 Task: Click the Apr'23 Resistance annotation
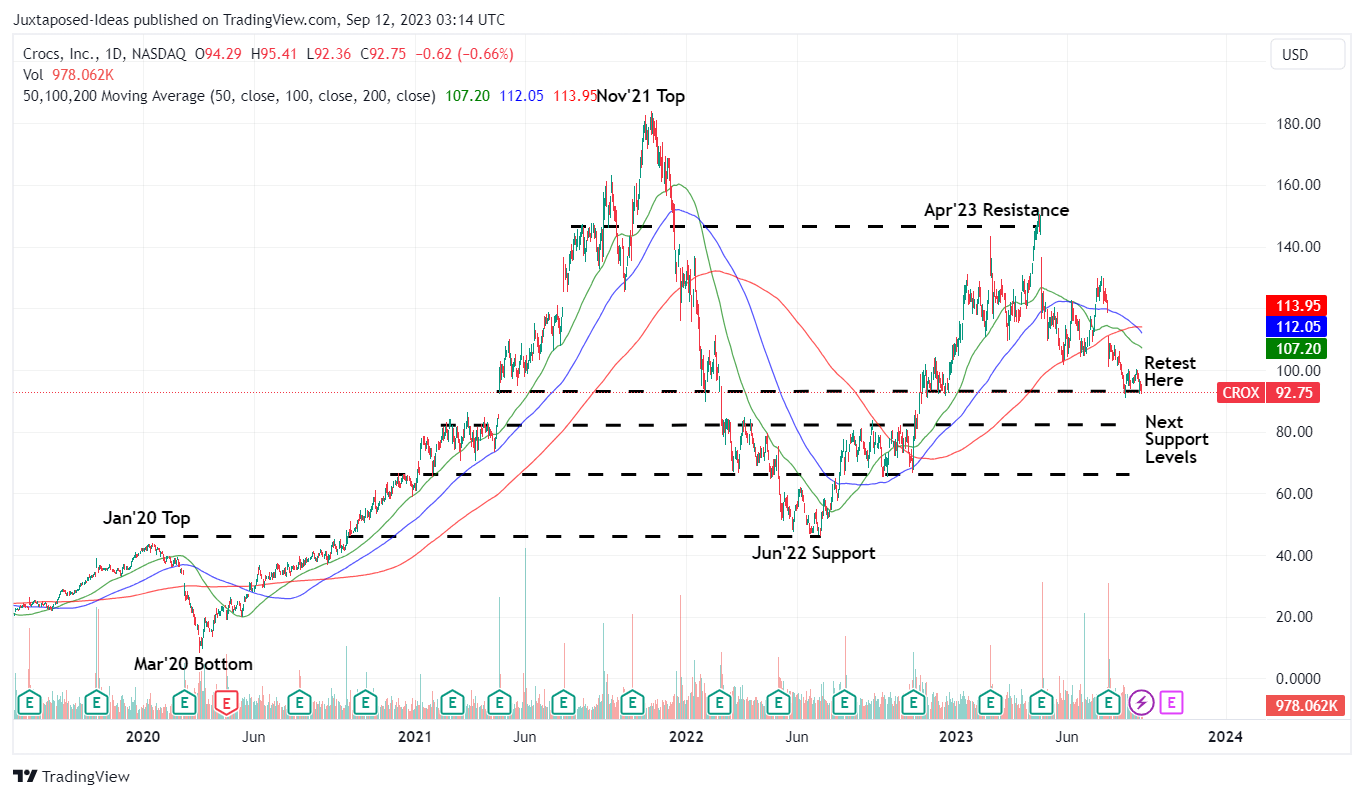(996, 210)
